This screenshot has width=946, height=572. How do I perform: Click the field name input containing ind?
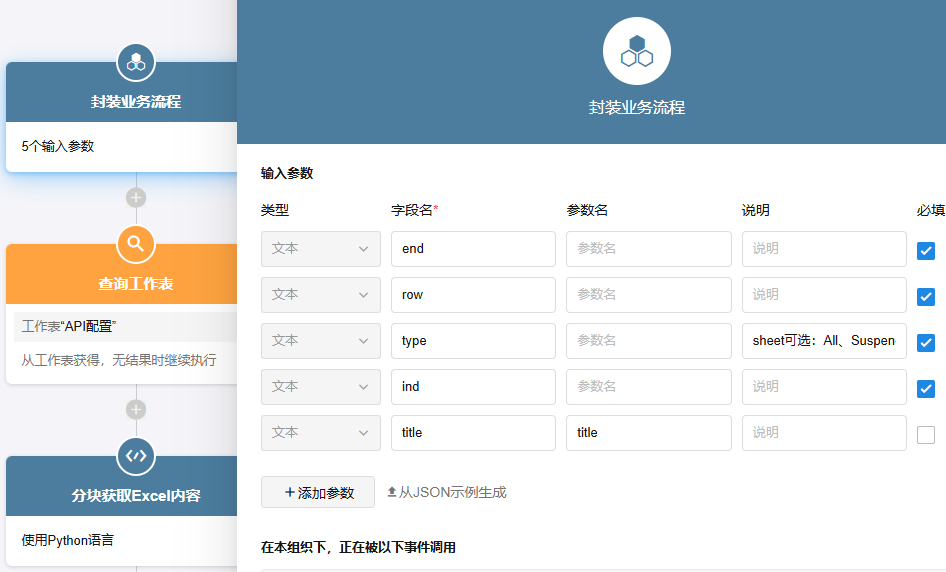click(x=472, y=387)
